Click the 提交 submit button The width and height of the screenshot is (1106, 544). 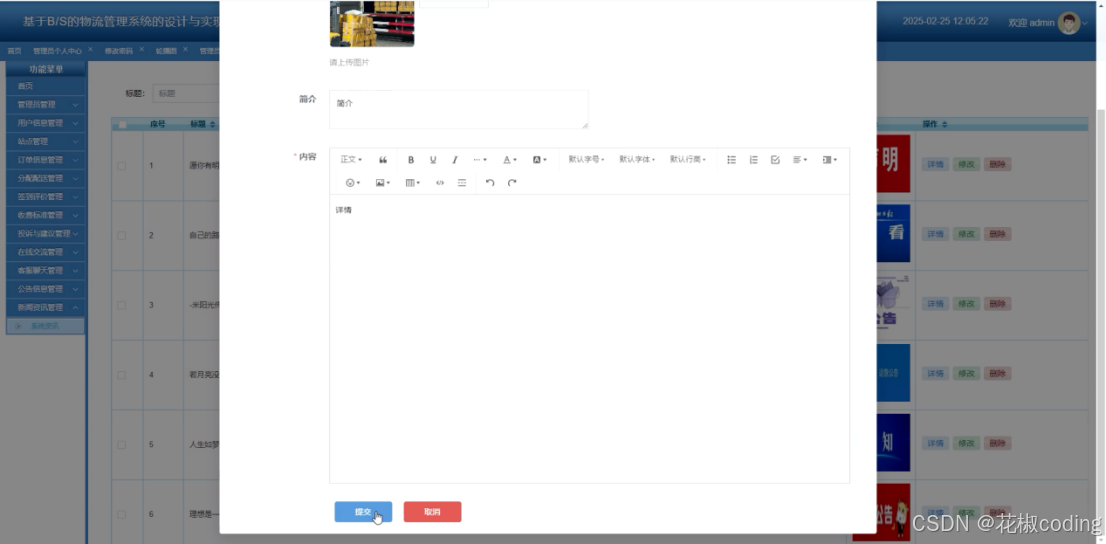(363, 512)
